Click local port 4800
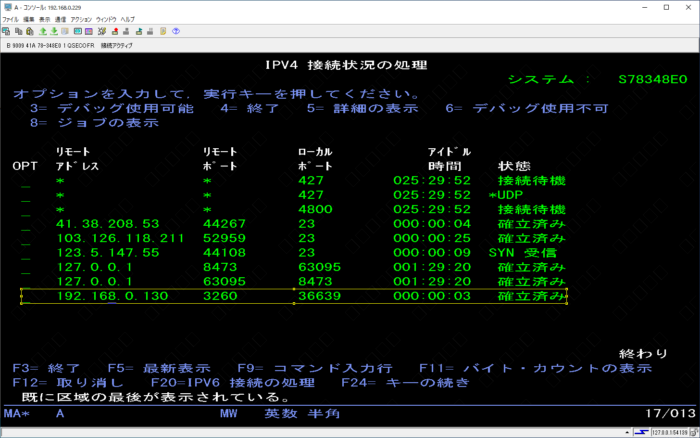 coord(315,209)
